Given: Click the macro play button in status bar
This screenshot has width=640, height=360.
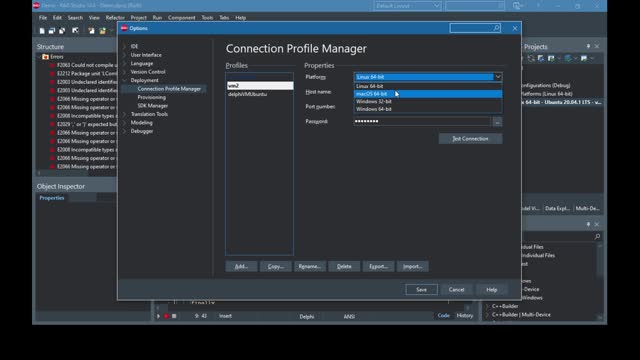Looking at the screenshot, I should coord(158,316).
